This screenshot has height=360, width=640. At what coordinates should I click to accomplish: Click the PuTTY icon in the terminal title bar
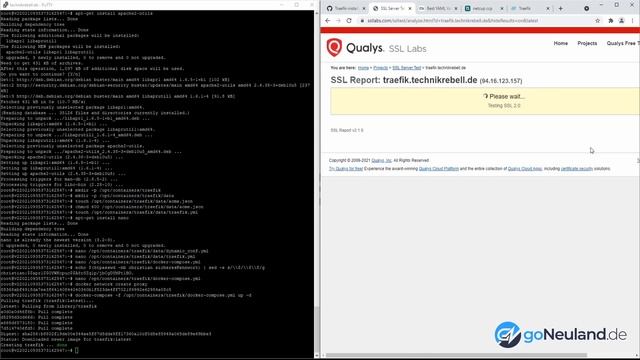pos(5,4)
